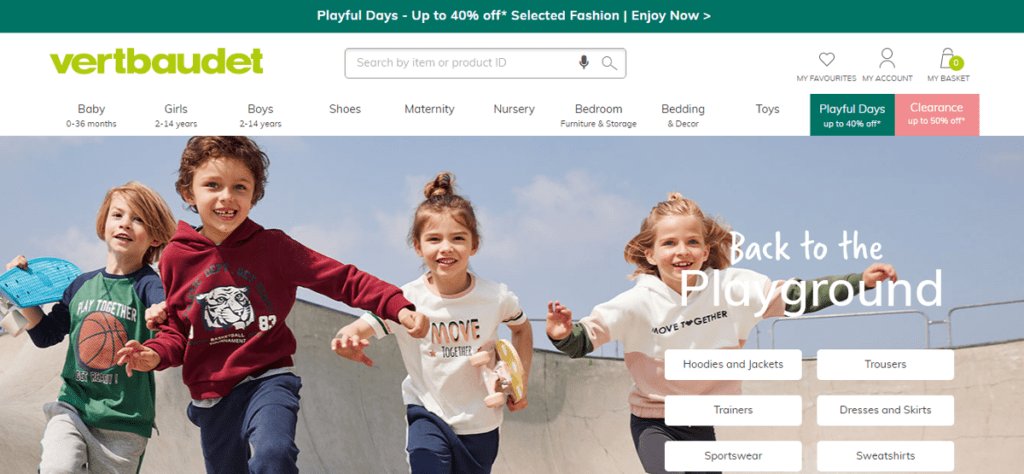The width and height of the screenshot is (1024, 474).
Task: Click the Dresses and Skirts button
Action: coord(885,410)
